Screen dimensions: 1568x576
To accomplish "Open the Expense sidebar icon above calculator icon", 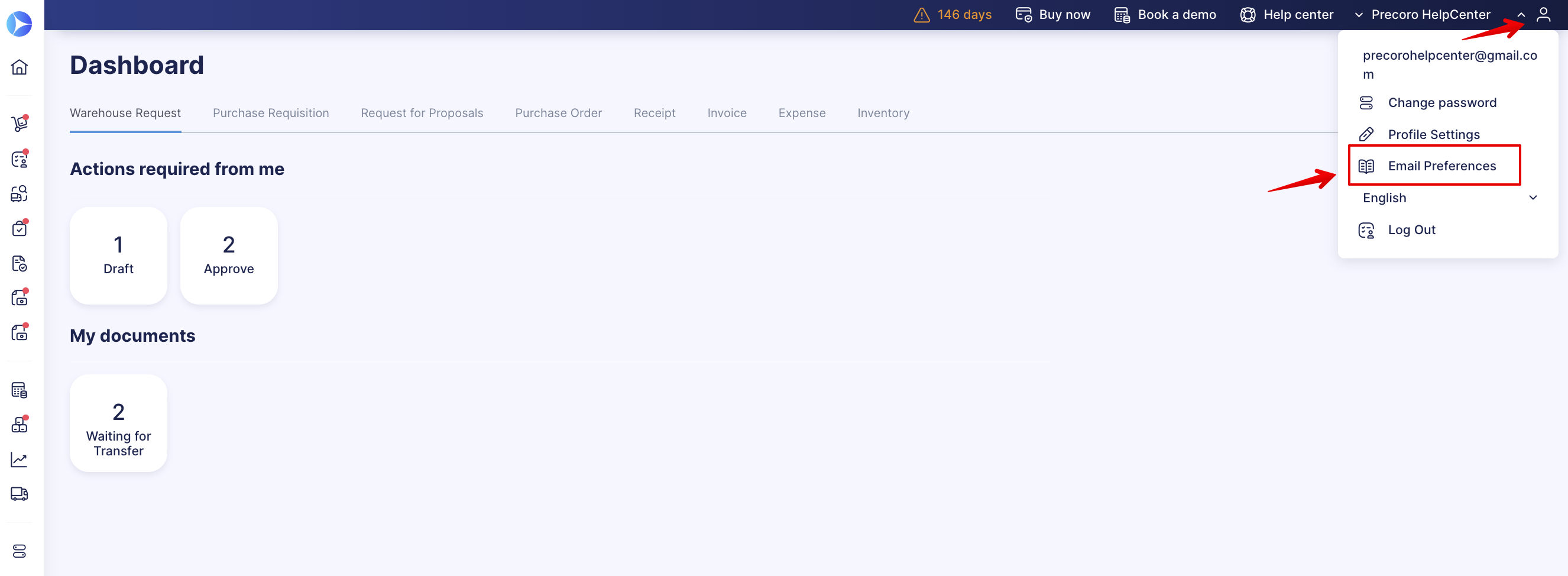I will click(20, 332).
